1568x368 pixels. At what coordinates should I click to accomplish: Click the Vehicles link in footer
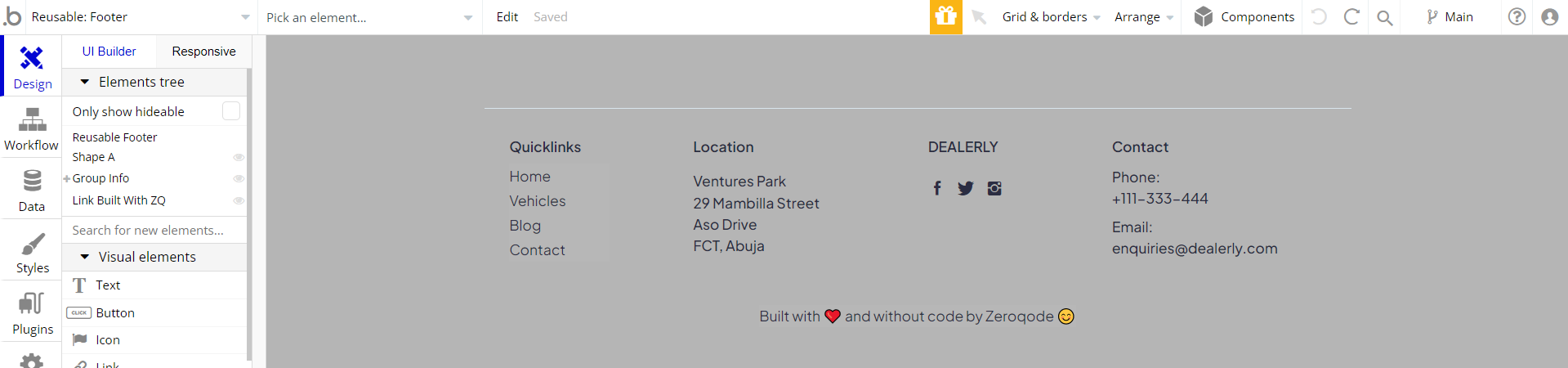click(x=538, y=201)
